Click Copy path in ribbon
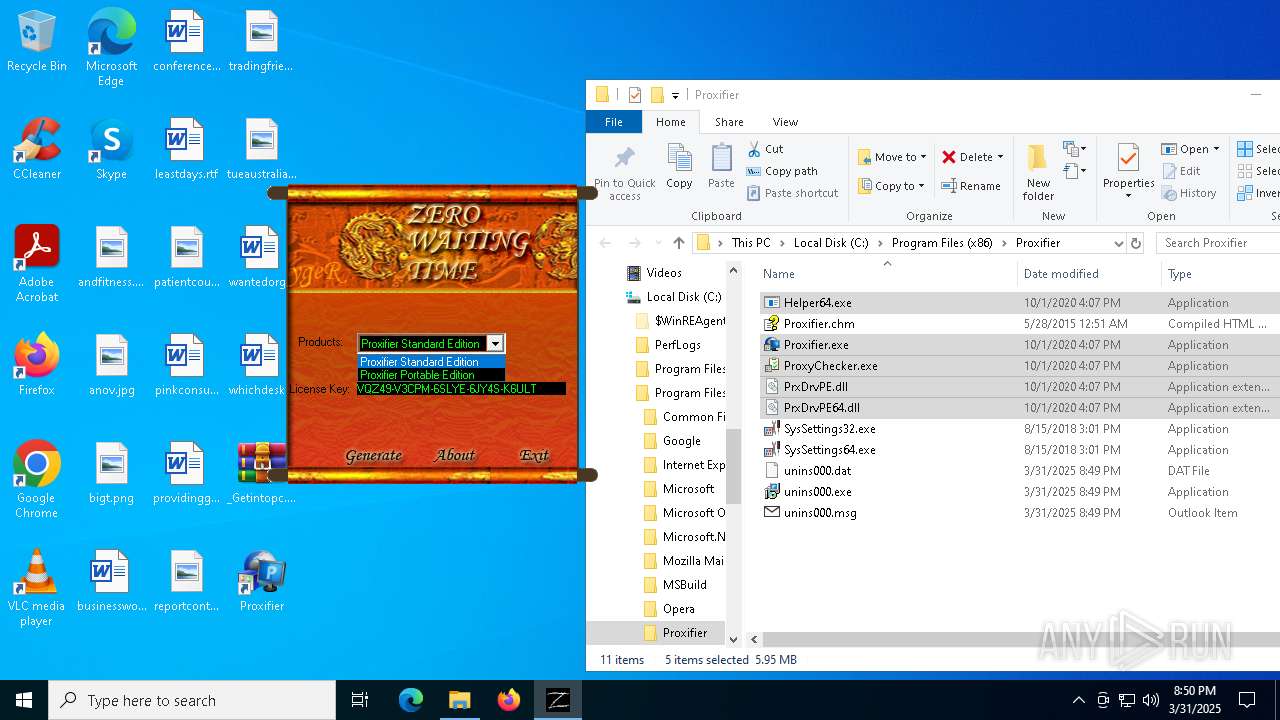 click(x=781, y=171)
